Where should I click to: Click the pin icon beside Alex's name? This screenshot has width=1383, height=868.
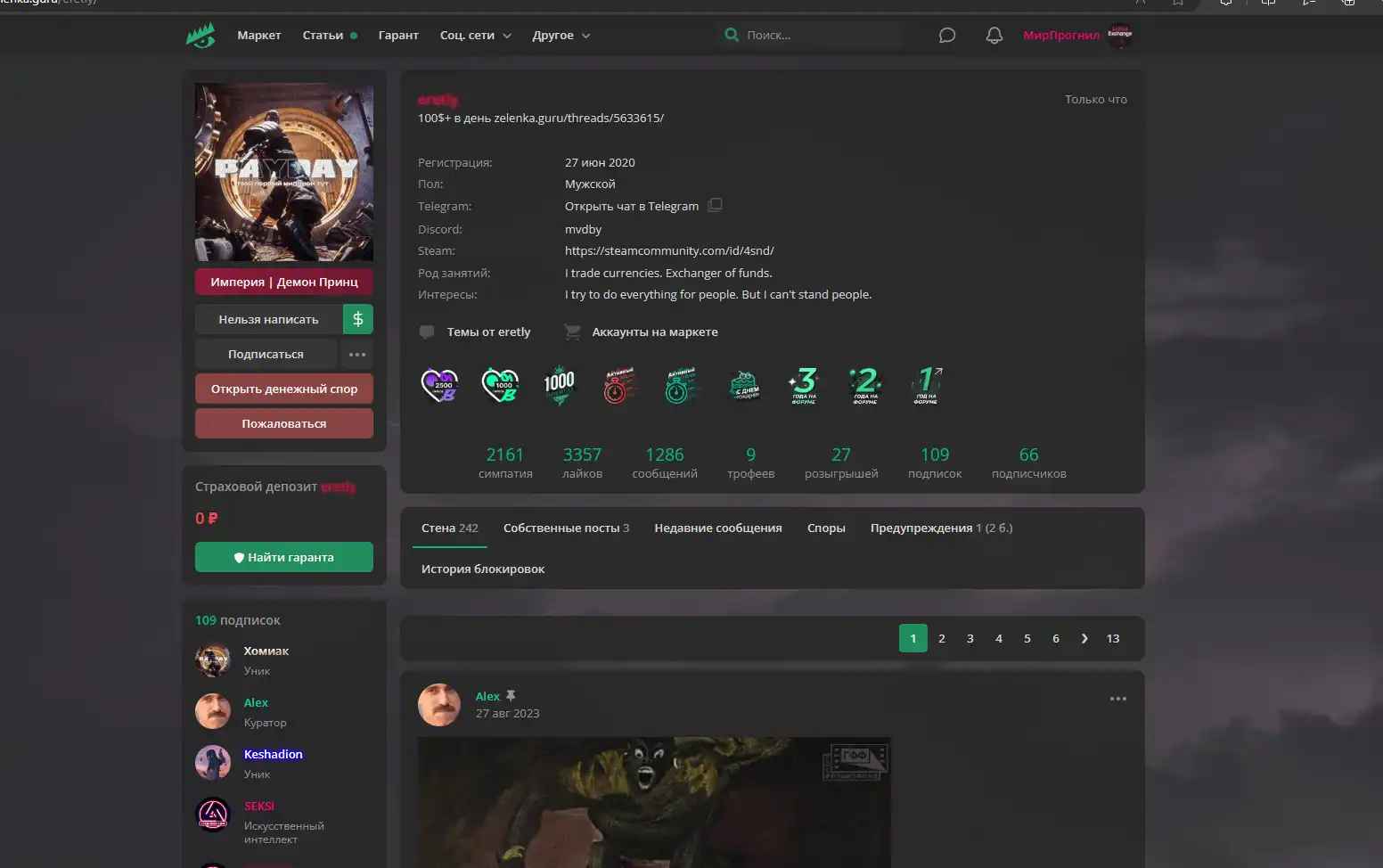(511, 696)
